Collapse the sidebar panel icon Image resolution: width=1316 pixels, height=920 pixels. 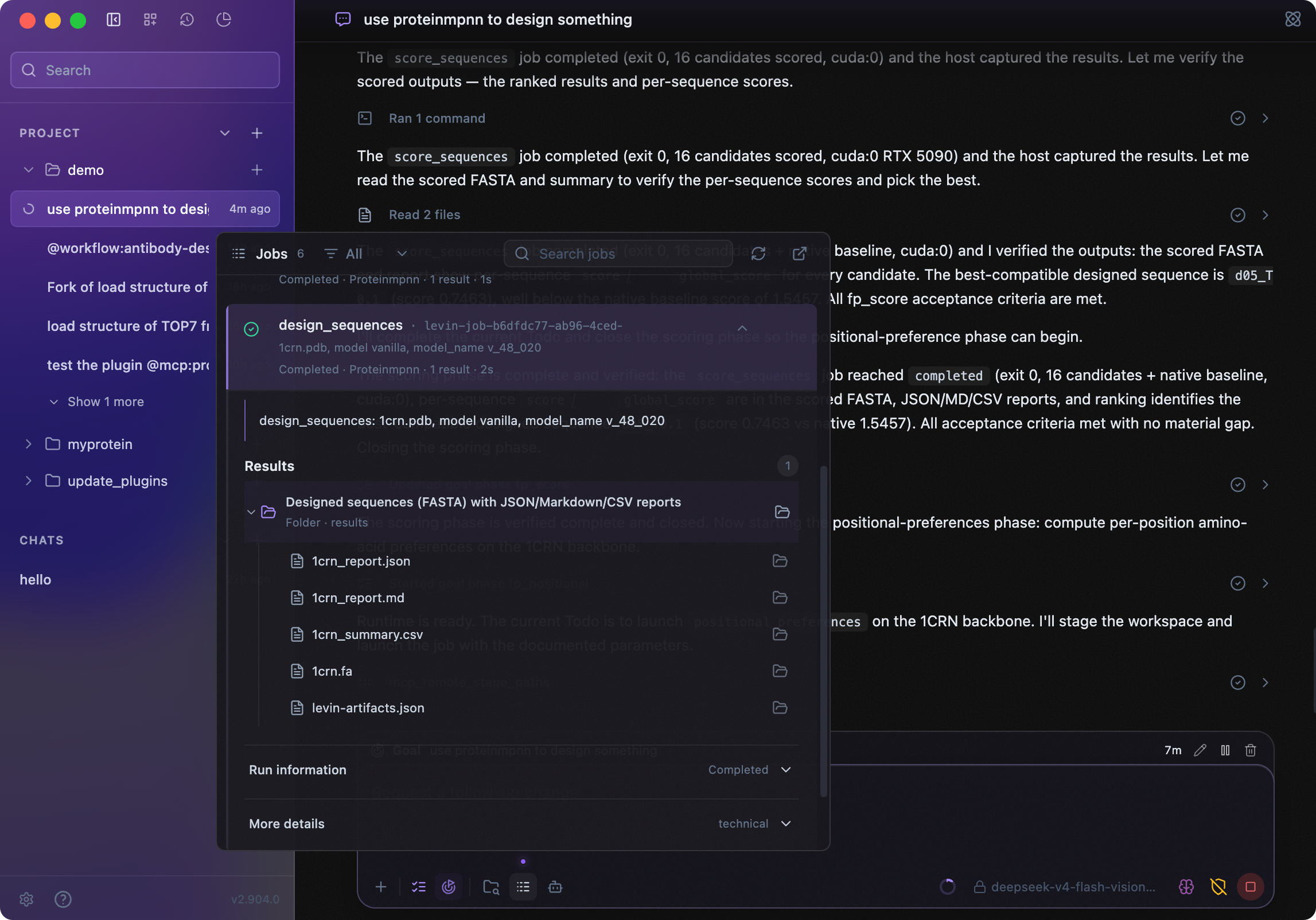(114, 20)
